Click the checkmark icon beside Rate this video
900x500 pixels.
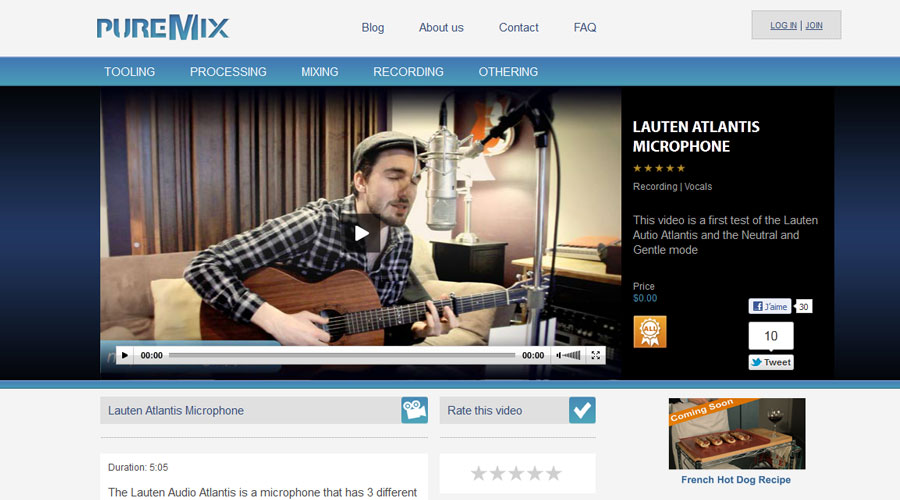coord(582,410)
